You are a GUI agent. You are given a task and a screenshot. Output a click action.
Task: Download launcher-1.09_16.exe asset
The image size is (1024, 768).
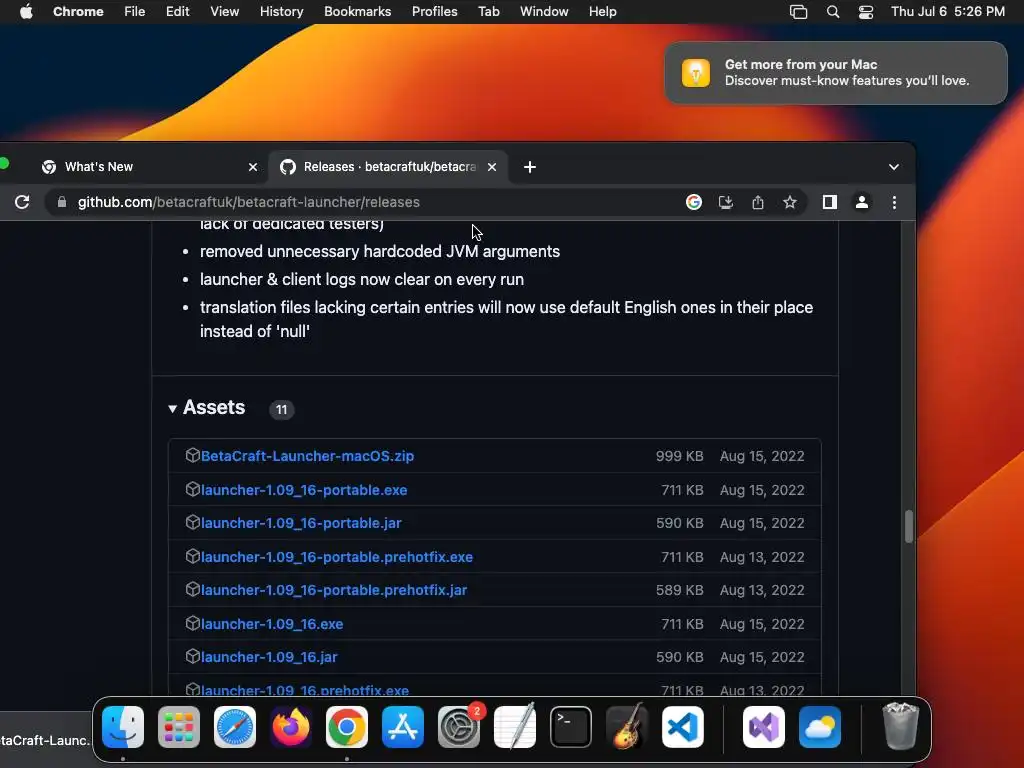pos(272,624)
